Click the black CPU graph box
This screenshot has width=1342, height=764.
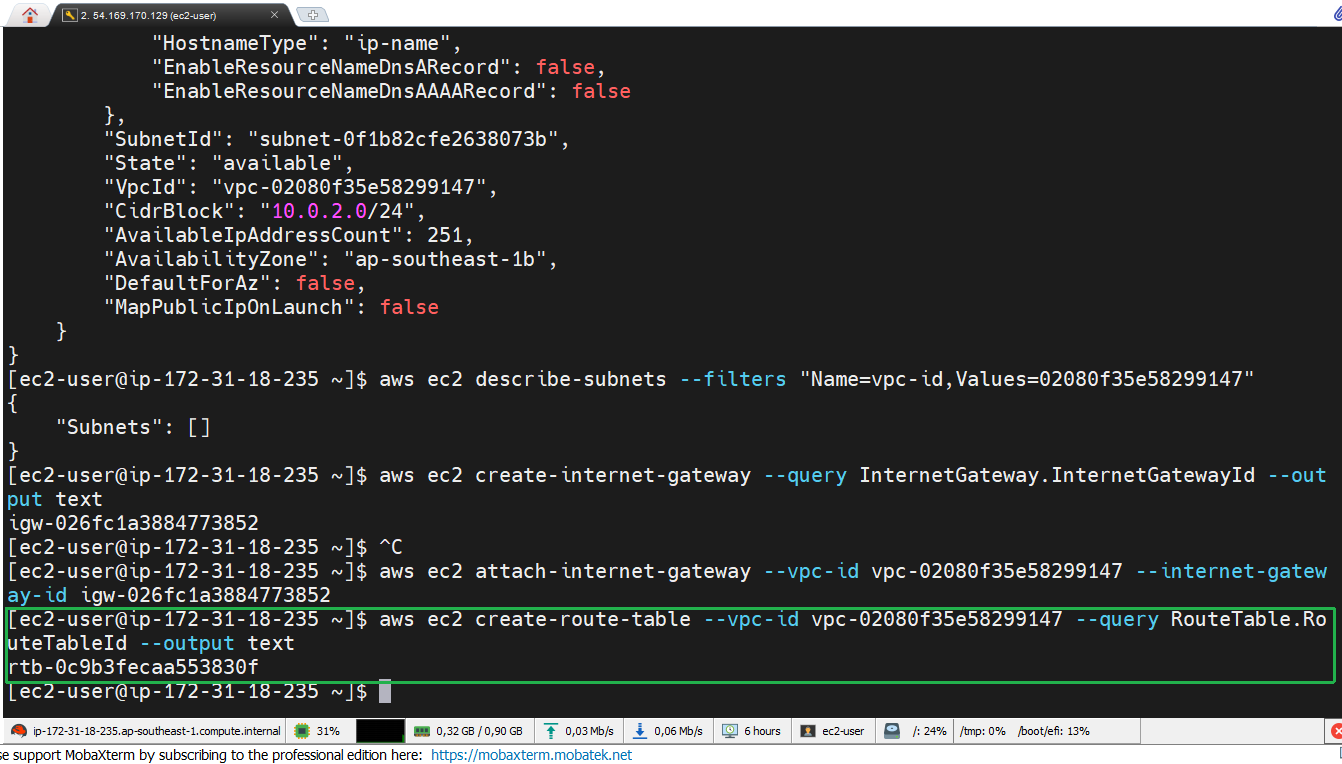point(380,731)
